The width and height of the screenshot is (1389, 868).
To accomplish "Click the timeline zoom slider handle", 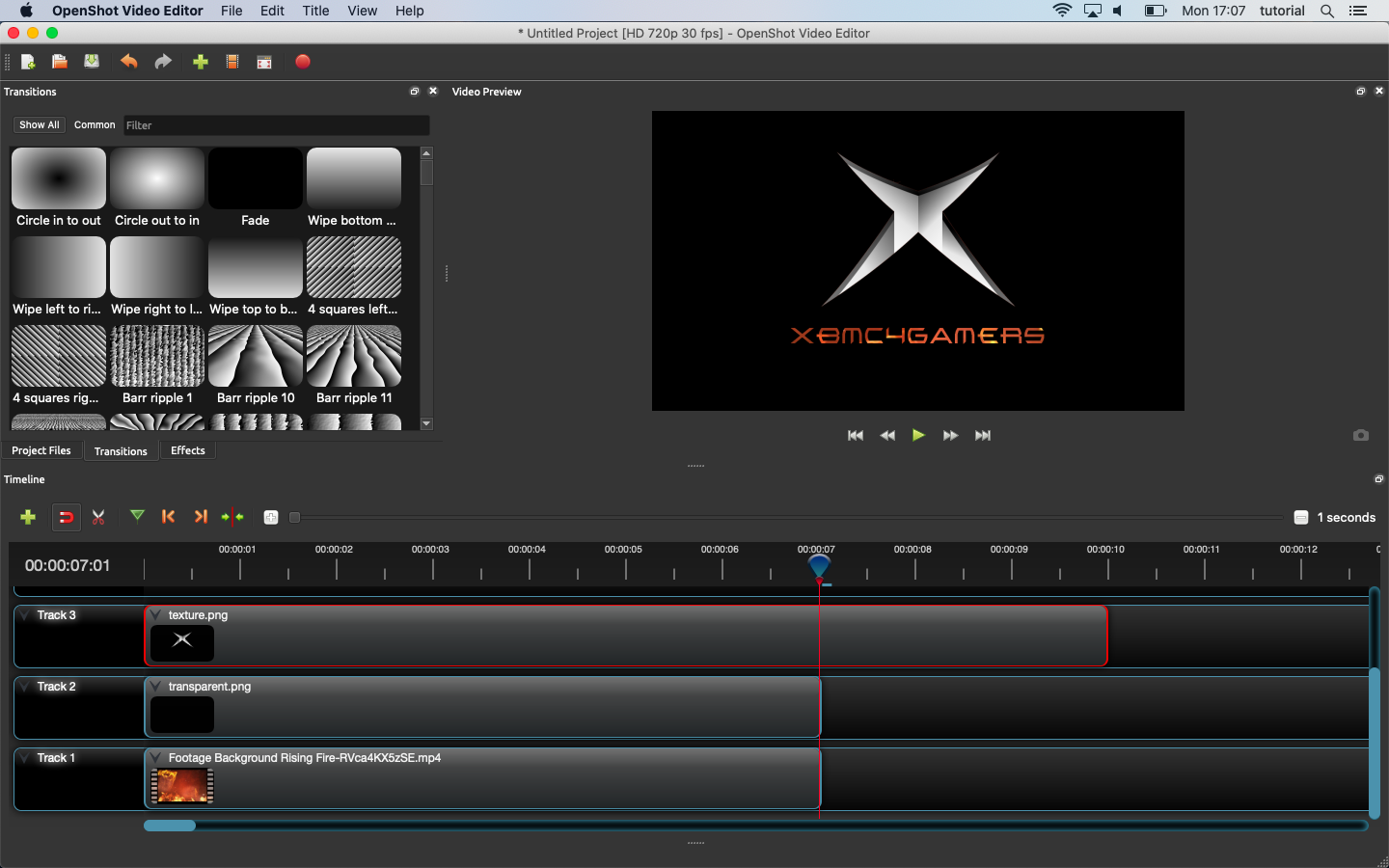I will [x=295, y=518].
